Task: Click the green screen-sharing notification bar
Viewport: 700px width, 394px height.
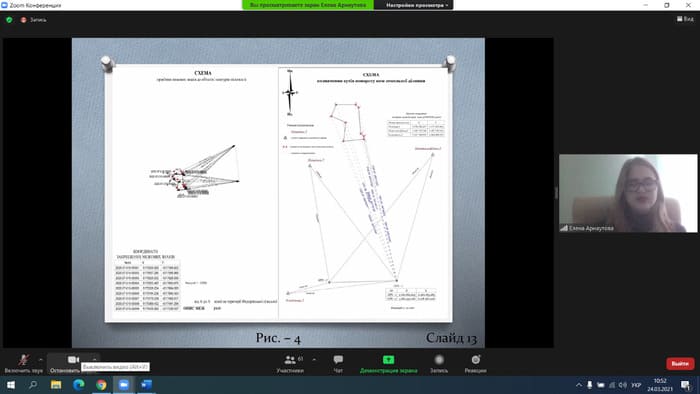Action: [x=308, y=5]
